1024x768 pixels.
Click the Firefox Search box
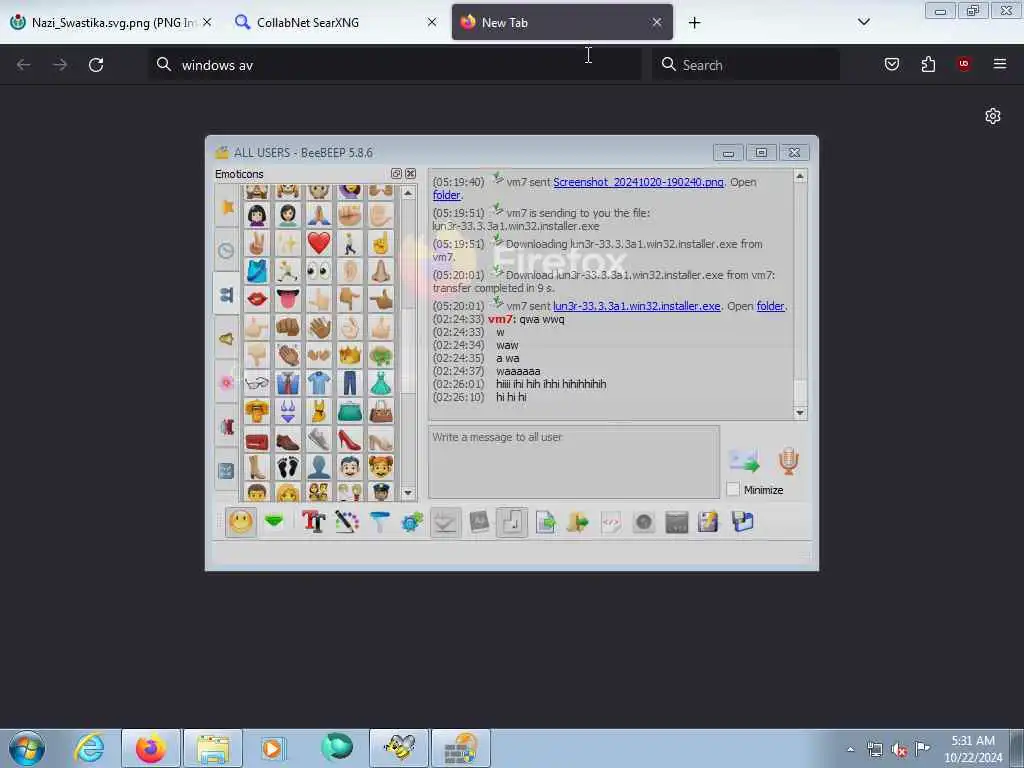pyautogui.click(x=746, y=65)
